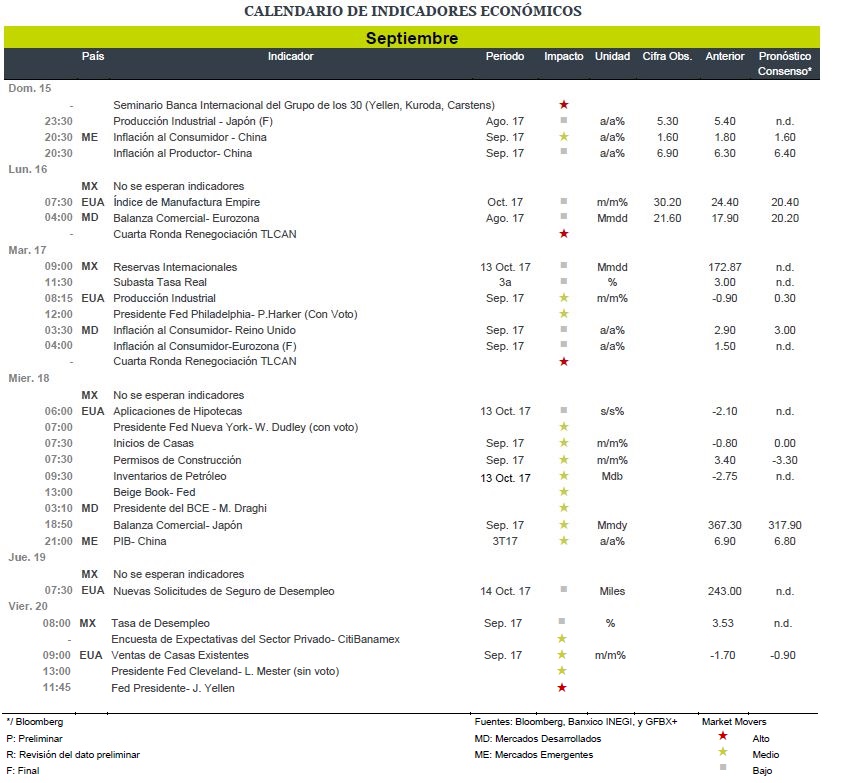Click Cifra Obs. value 30.20 for Empire index
The height and width of the screenshot is (783, 849).
pyautogui.click(x=667, y=202)
